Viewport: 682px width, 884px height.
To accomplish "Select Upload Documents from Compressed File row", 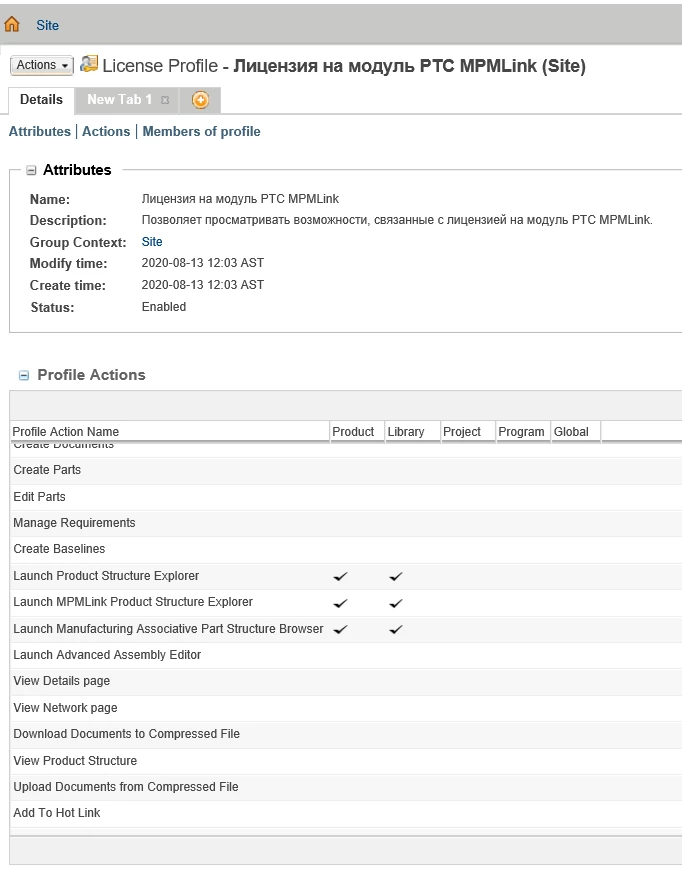I will tap(346, 787).
